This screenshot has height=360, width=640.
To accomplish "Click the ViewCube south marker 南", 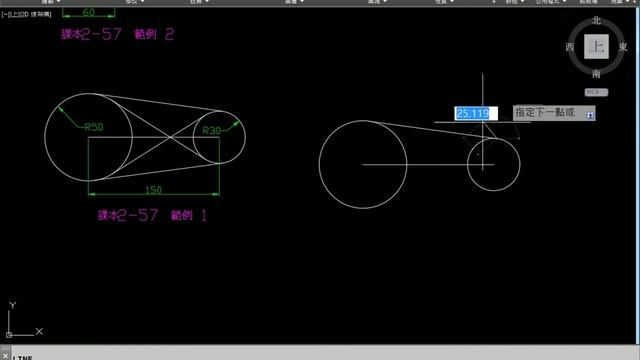I will 596,74.
